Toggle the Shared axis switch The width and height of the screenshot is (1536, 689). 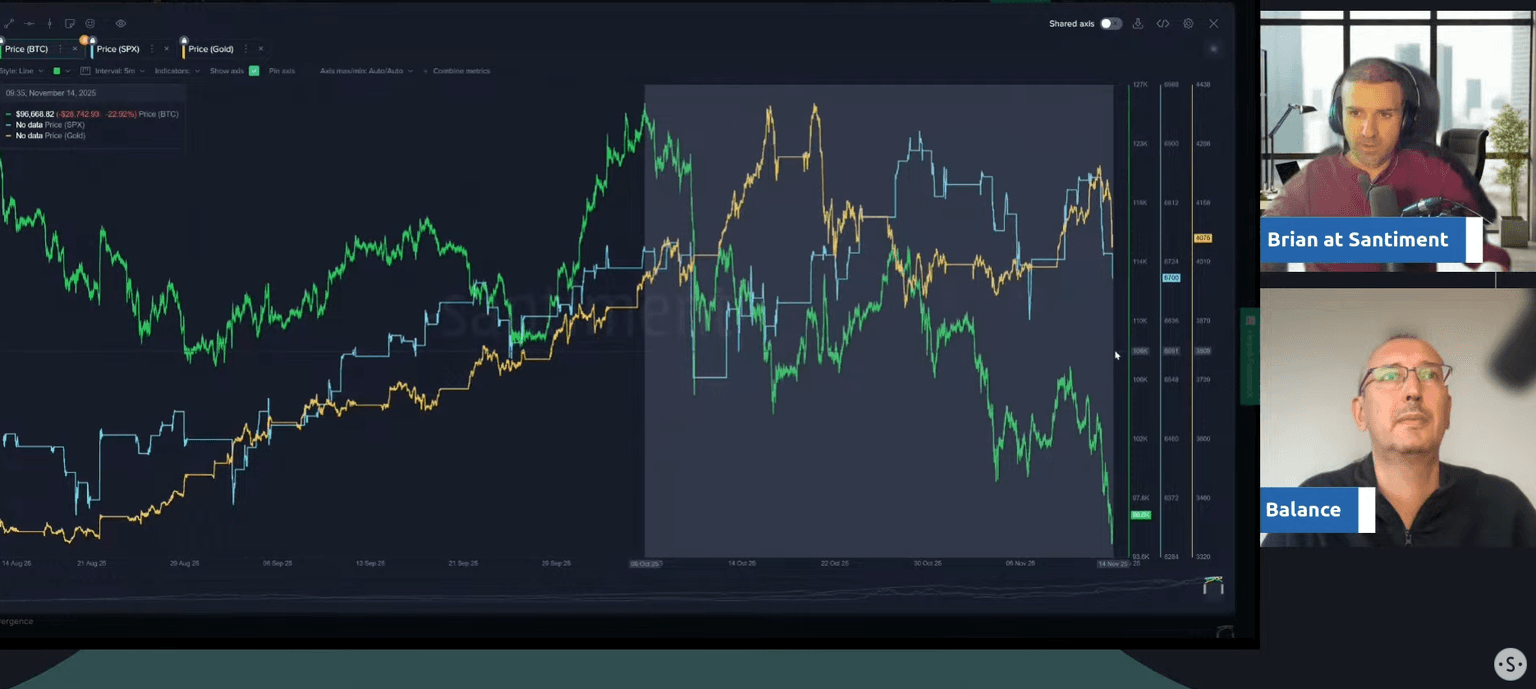pos(1110,23)
